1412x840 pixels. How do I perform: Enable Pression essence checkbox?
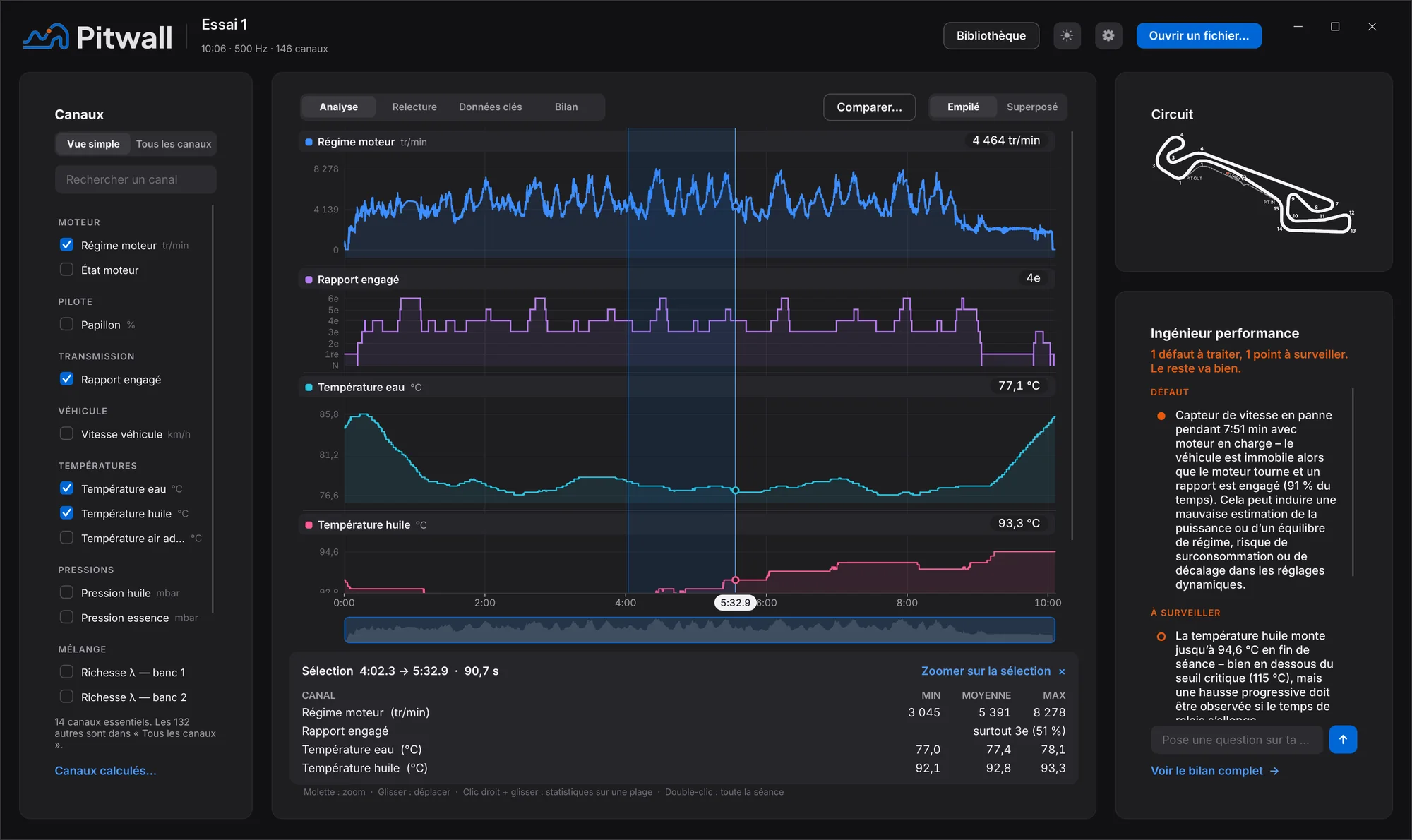pos(66,617)
